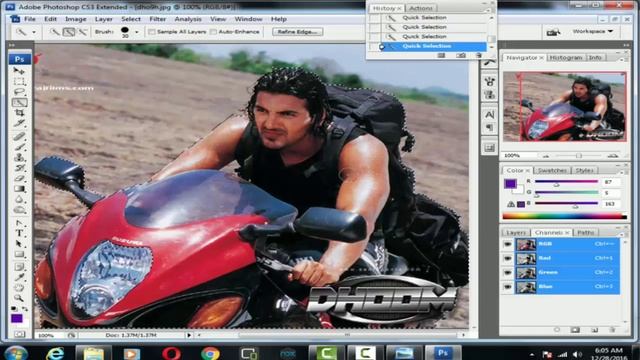Enable Sample All Layers checkbox
Image resolution: width=640 pixels, height=360 pixels.
click(x=152, y=32)
